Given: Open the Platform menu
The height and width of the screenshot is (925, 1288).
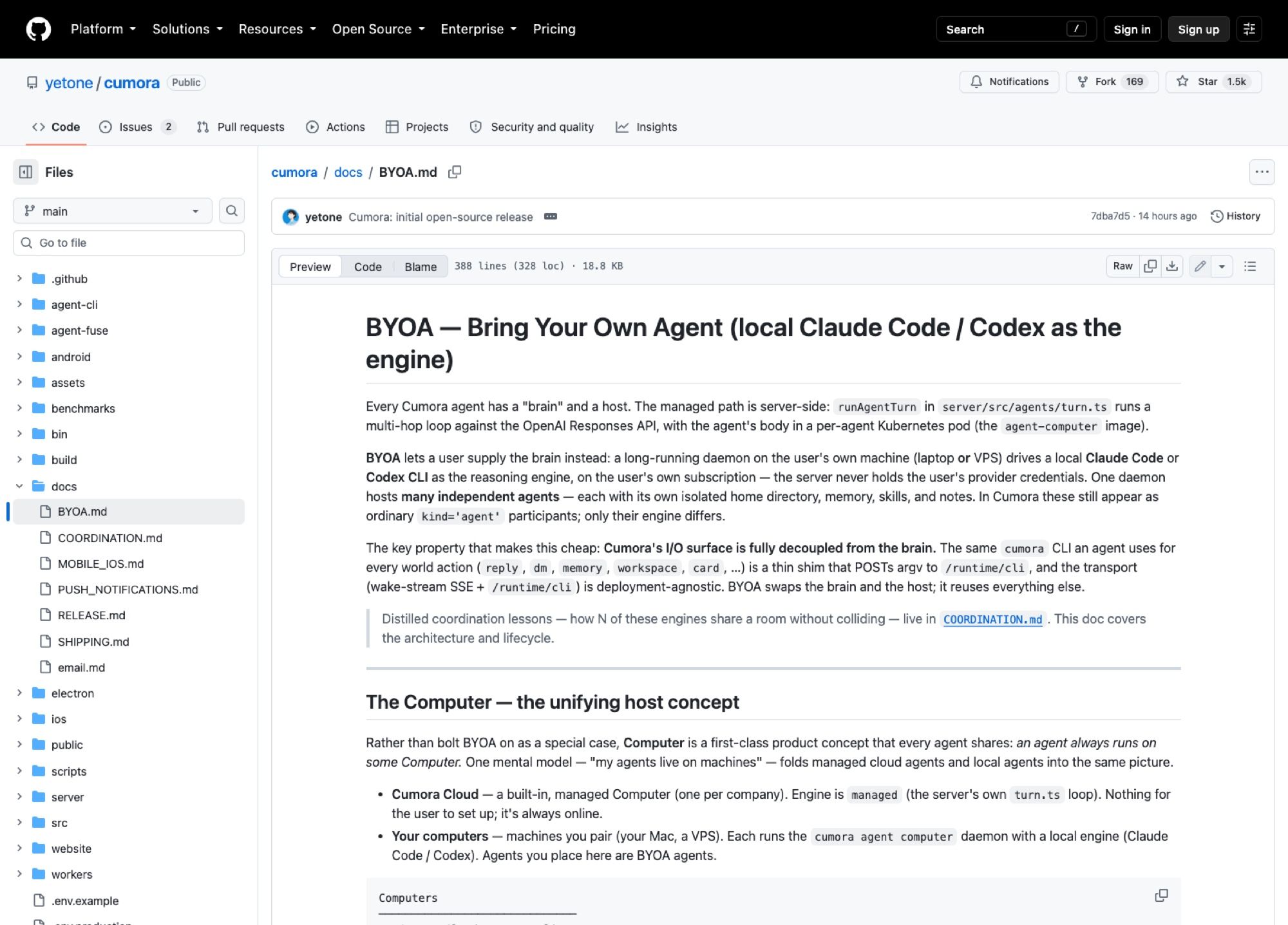Looking at the screenshot, I should 103,29.
